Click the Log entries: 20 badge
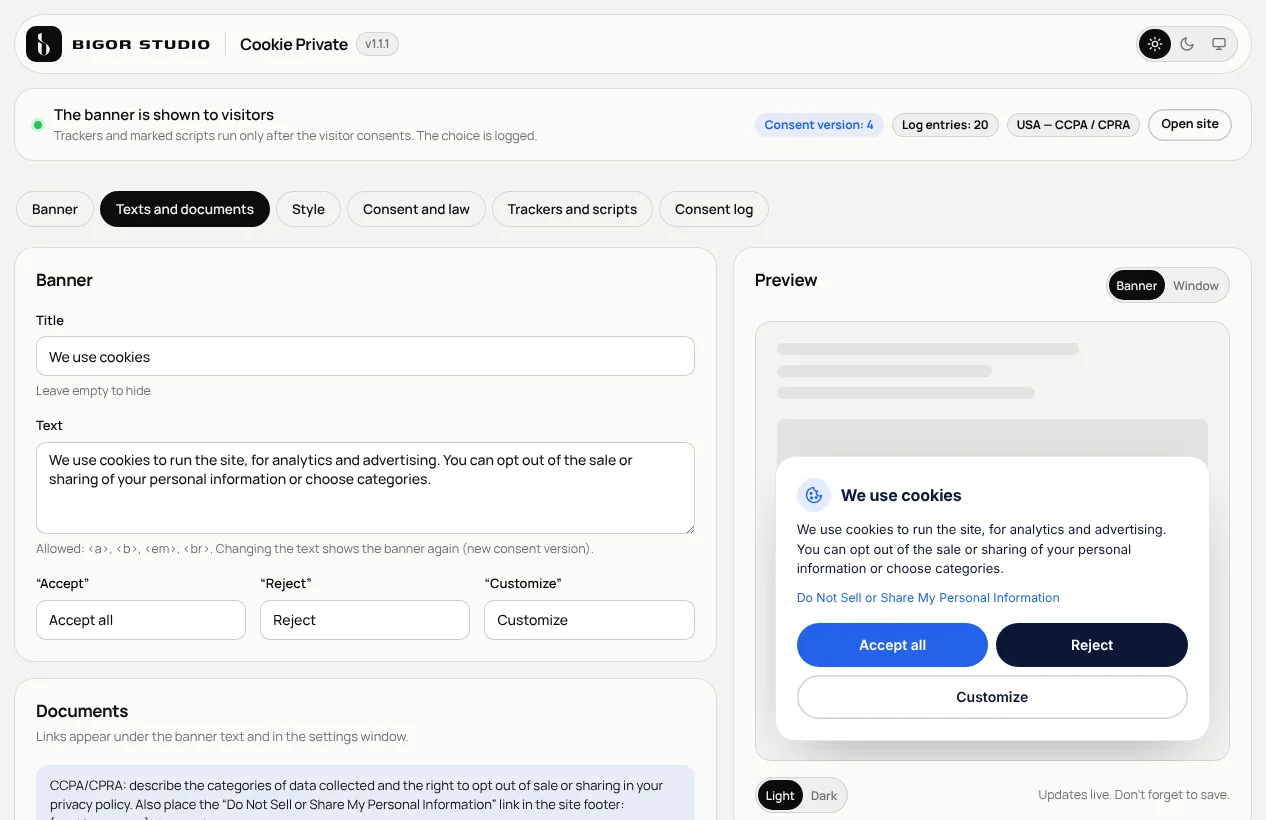The height and width of the screenshot is (820, 1266). 945,125
